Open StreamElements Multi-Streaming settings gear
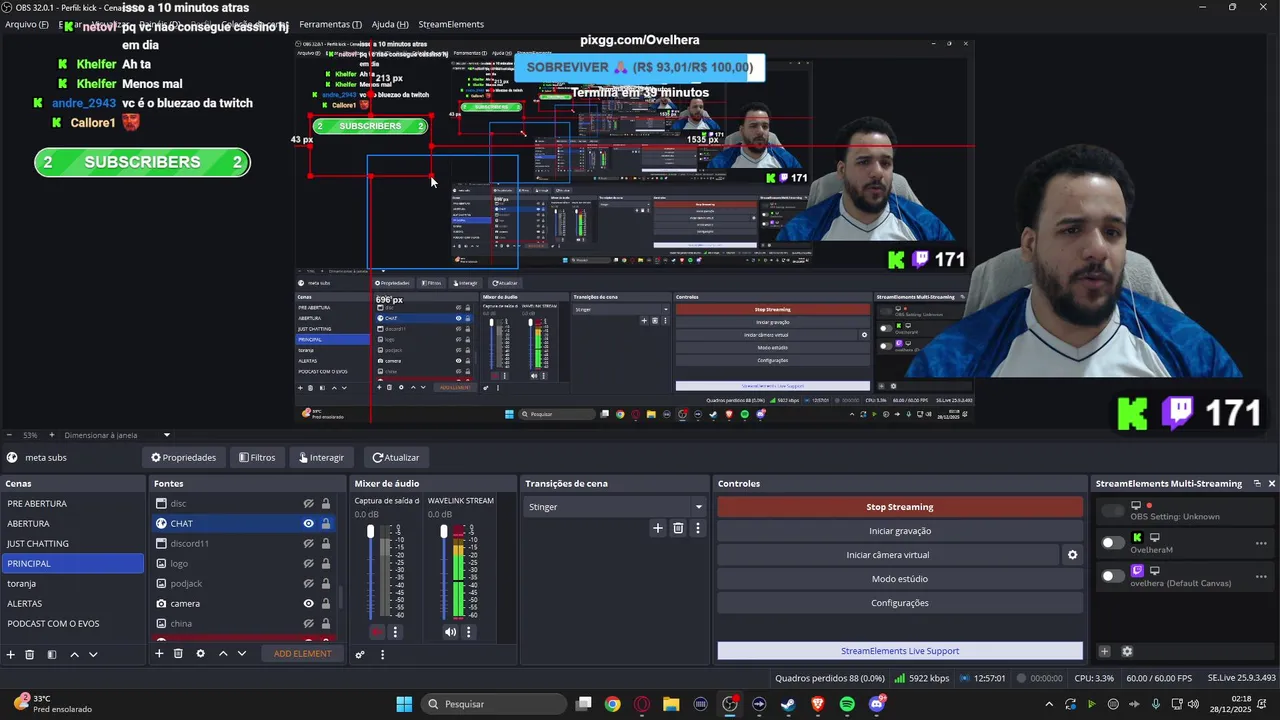The width and height of the screenshot is (1280, 720). pyautogui.click(x=1127, y=651)
